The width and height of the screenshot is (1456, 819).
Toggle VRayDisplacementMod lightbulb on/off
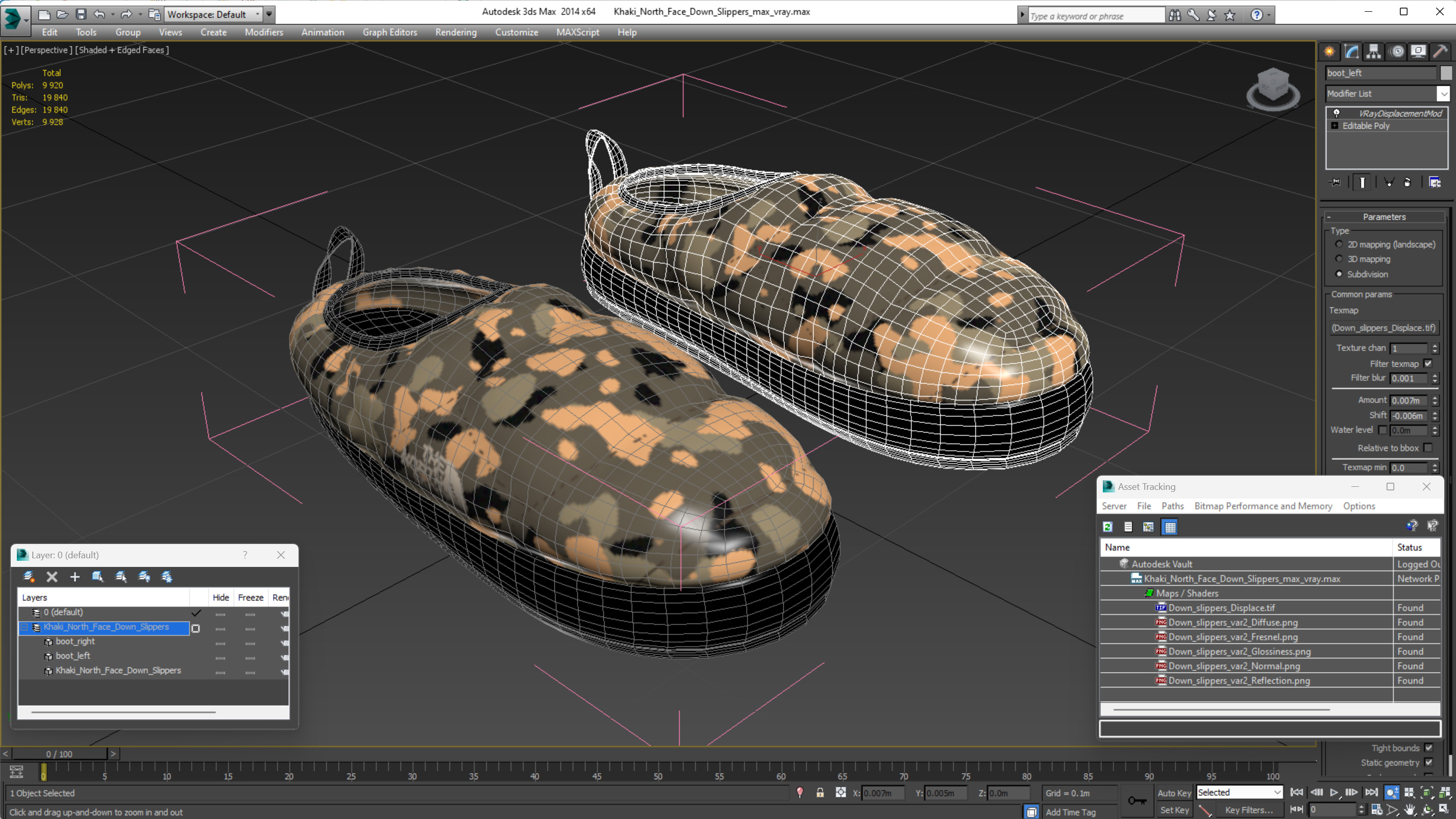pos(1337,113)
